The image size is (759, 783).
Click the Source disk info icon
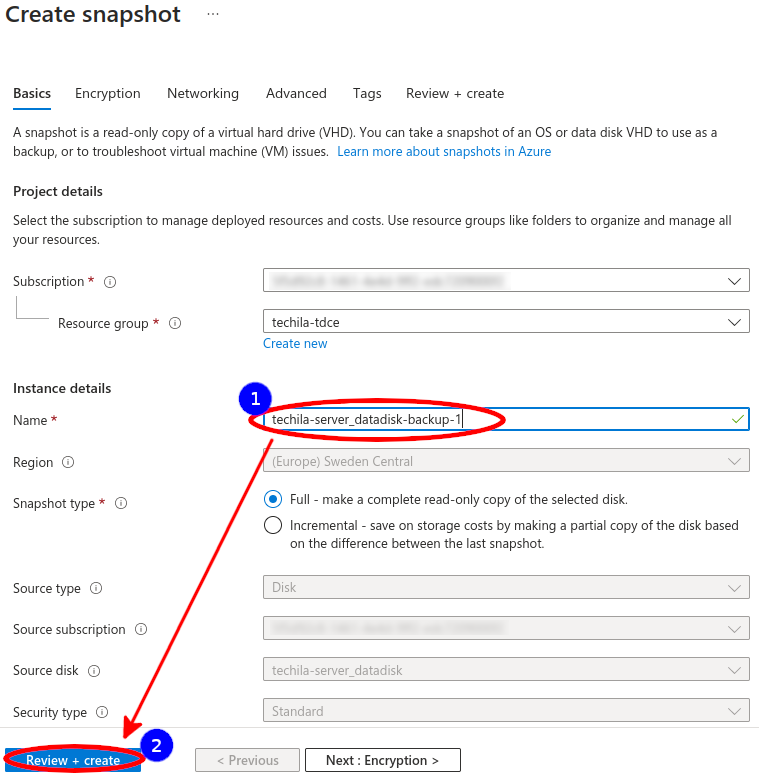[94, 671]
